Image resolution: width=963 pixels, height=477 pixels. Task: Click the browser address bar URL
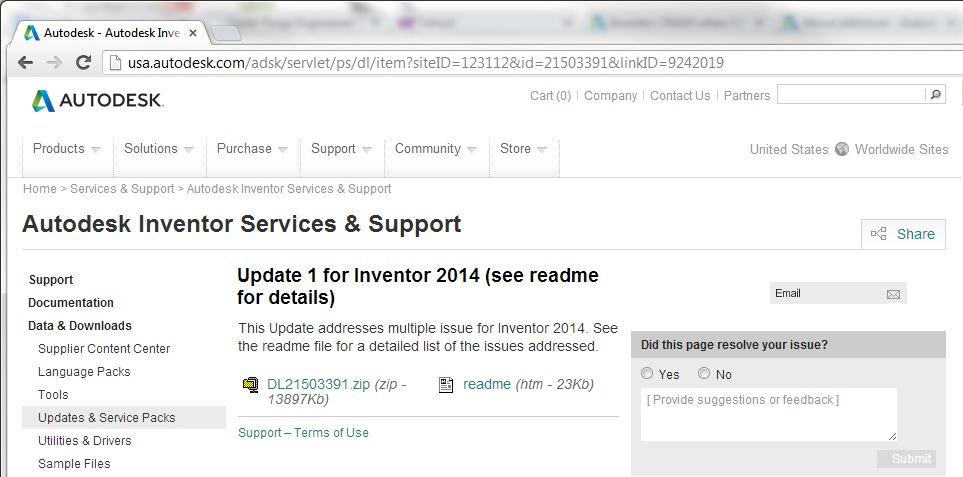[426, 63]
